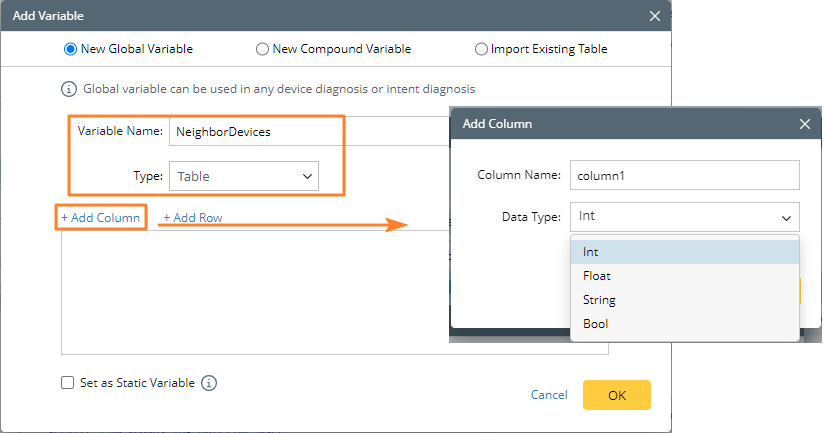Enable Set as Static Variable checkbox
825x433 pixels.
(67, 383)
